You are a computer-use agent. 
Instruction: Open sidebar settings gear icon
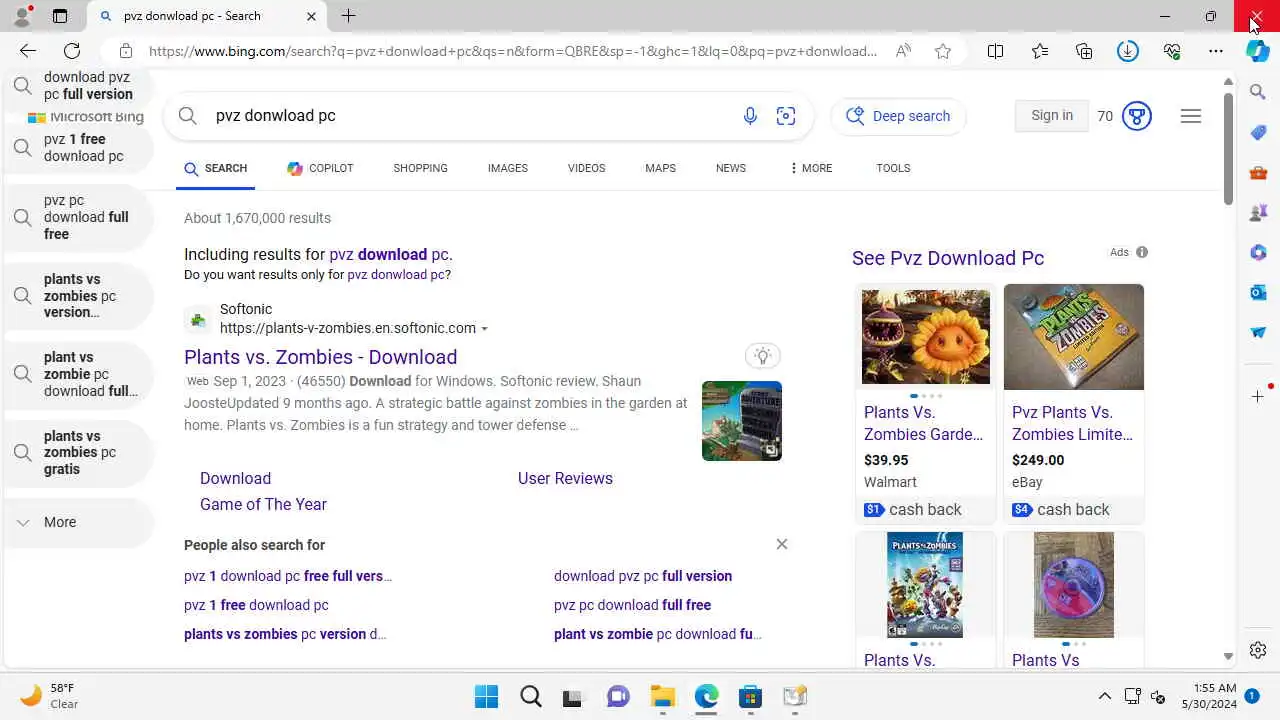(1258, 650)
